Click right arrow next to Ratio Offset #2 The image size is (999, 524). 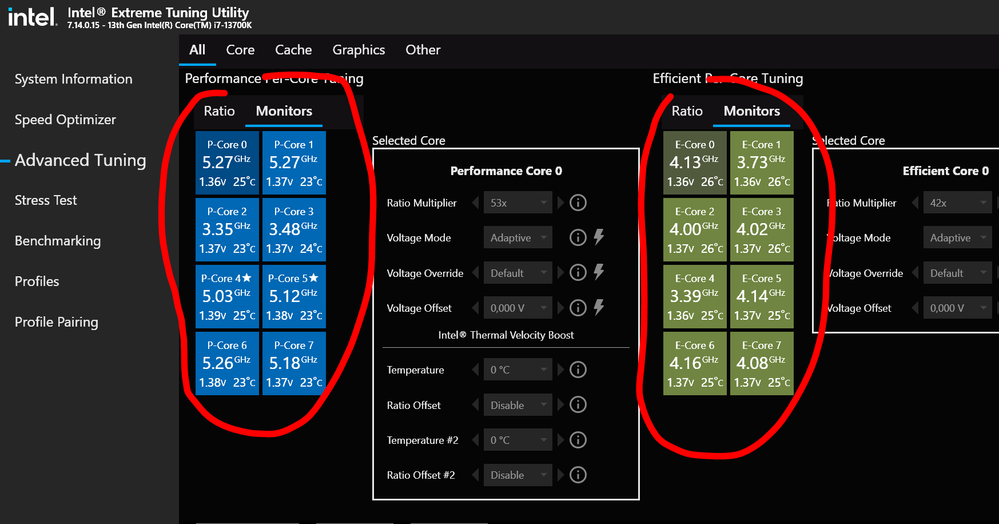point(561,475)
